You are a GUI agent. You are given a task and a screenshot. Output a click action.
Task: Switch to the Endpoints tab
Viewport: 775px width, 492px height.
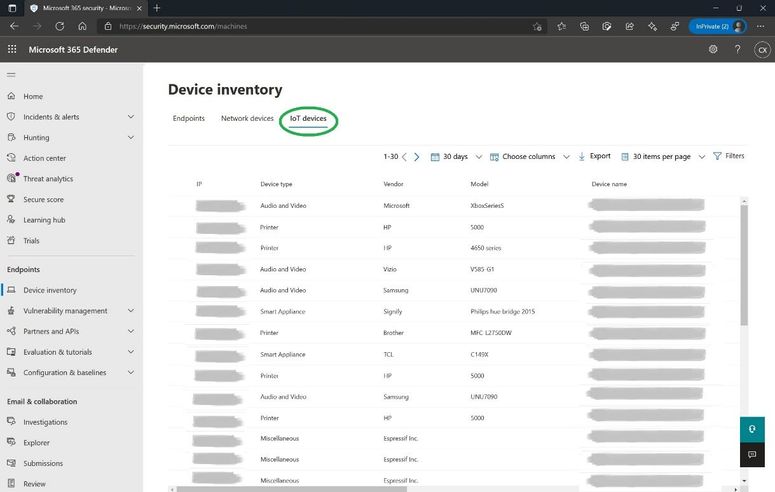(x=188, y=118)
